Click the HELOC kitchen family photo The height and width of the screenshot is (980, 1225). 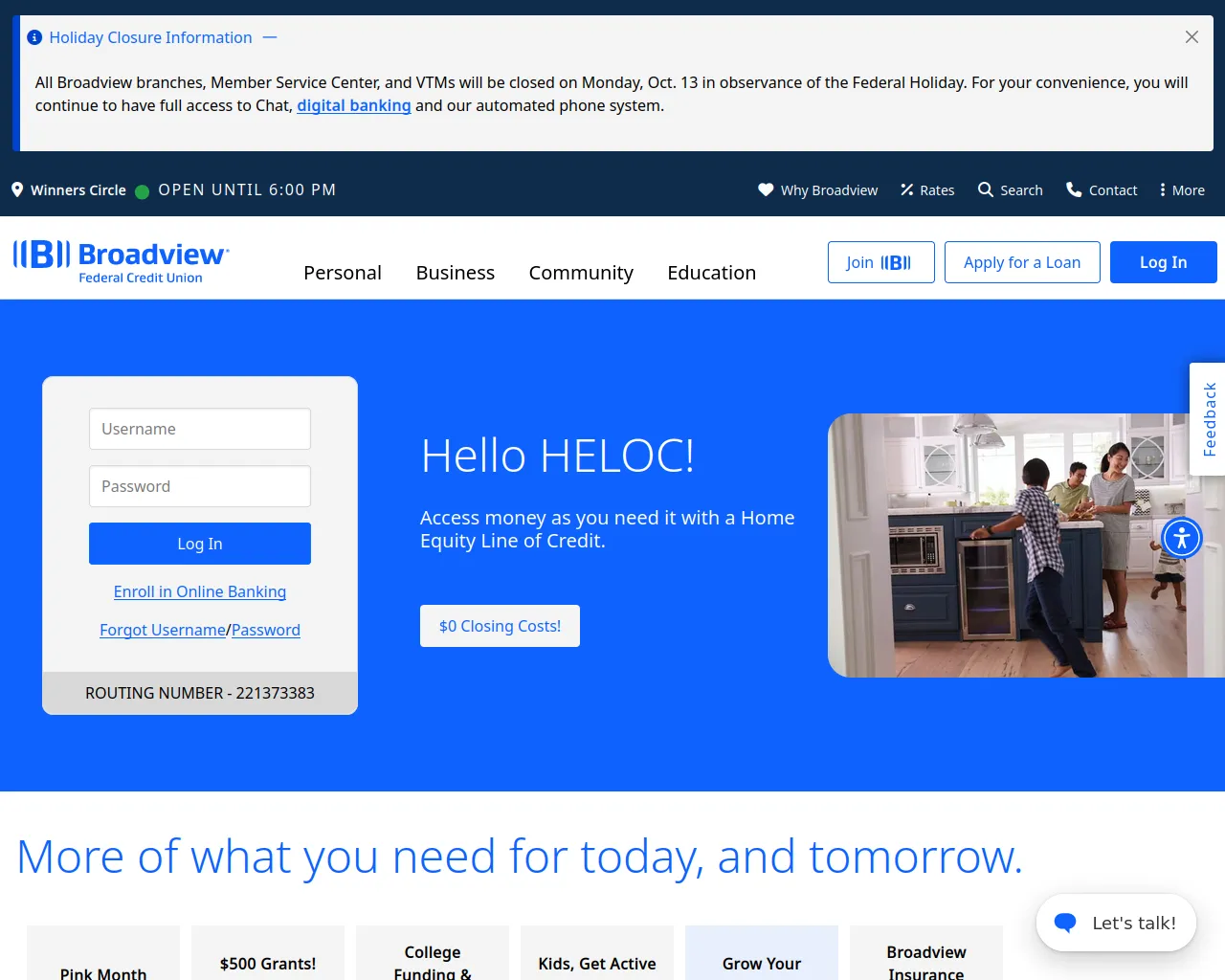(x=1026, y=546)
